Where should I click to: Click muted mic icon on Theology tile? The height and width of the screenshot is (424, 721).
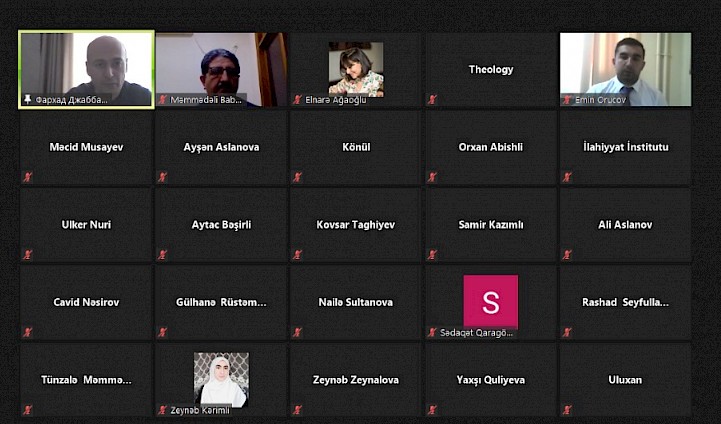click(432, 99)
